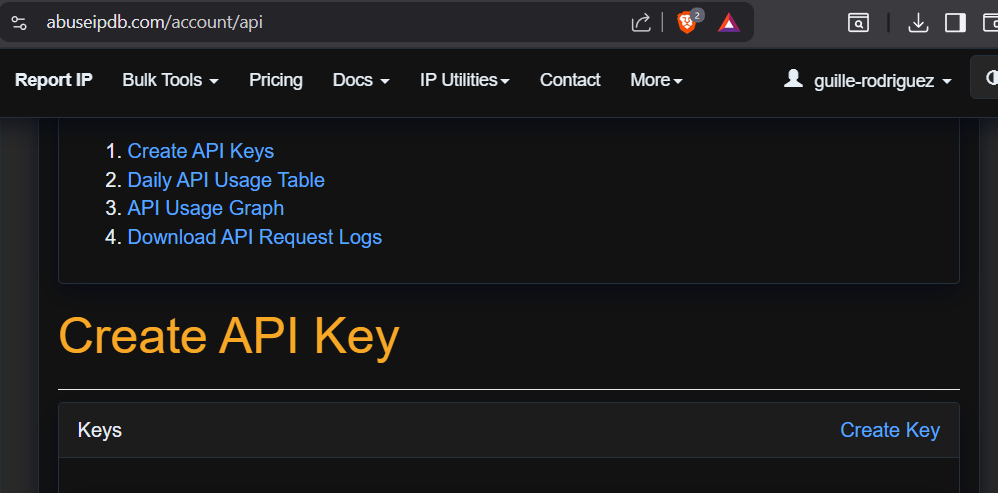Expand the IP Utilities dropdown
Image resolution: width=998 pixels, height=493 pixels.
pos(465,80)
